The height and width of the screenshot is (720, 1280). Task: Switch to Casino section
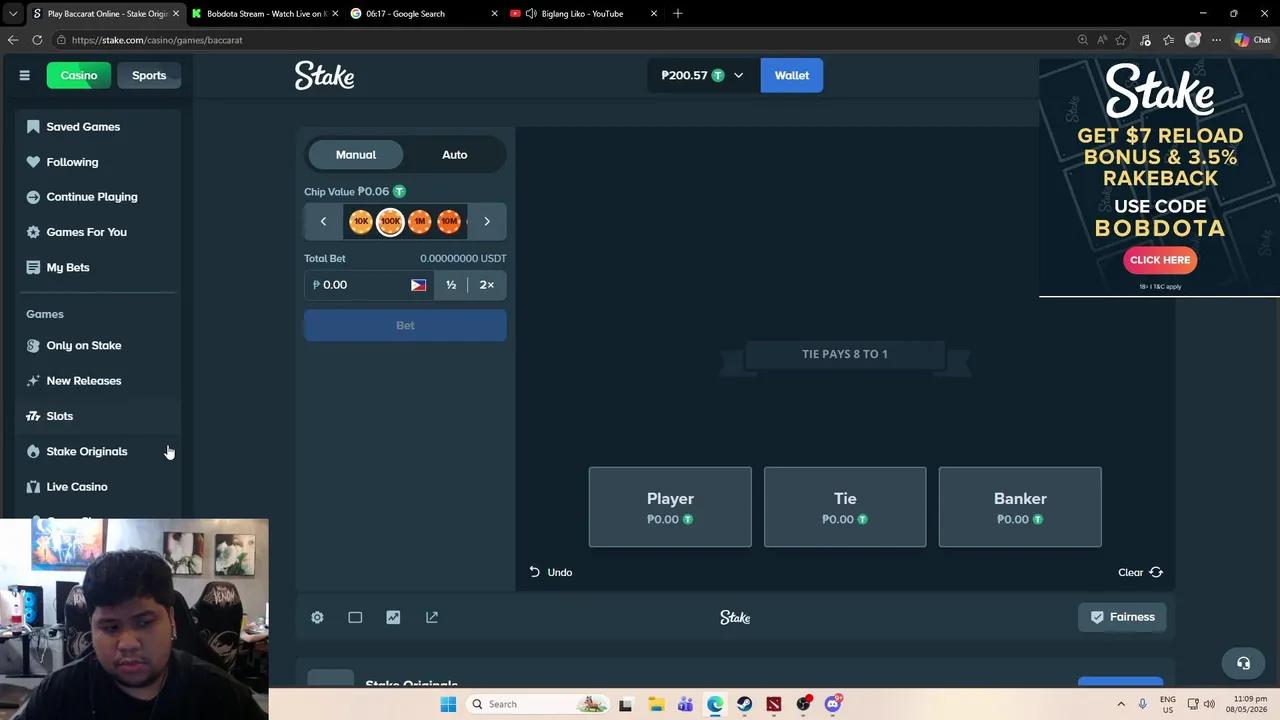79,75
